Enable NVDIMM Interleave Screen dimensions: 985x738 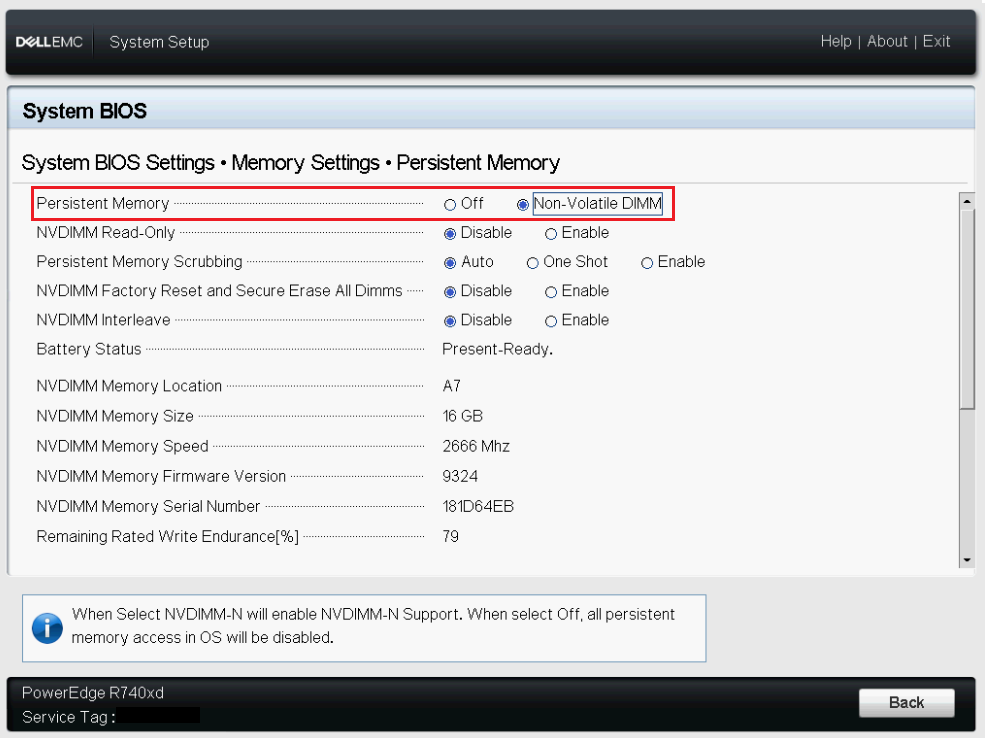(x=551, y=321)
